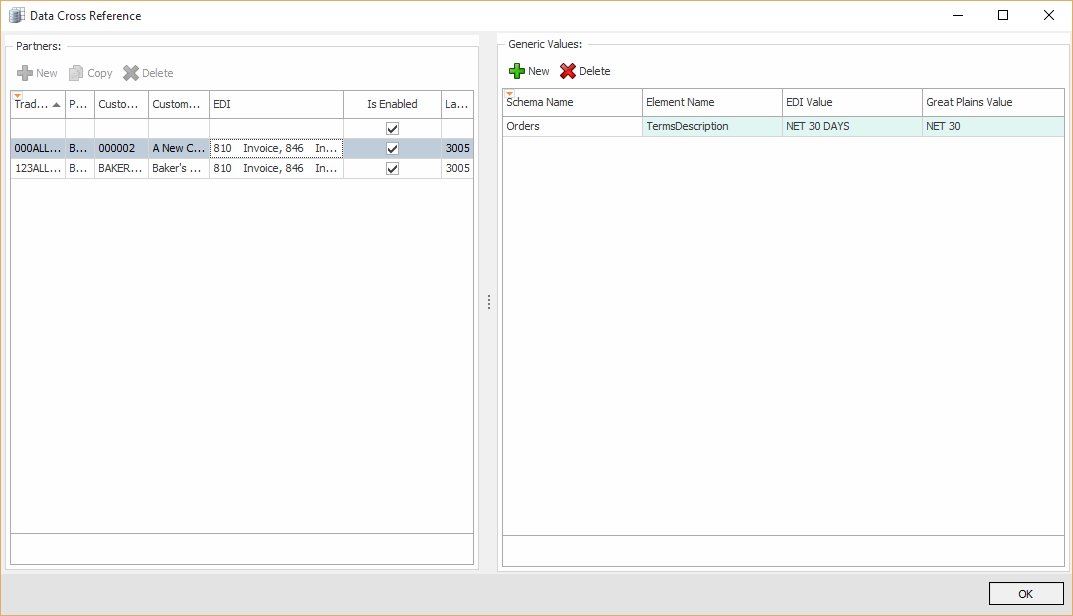Click the New plus icon in Partners toolbar

(x=25, y=73)
